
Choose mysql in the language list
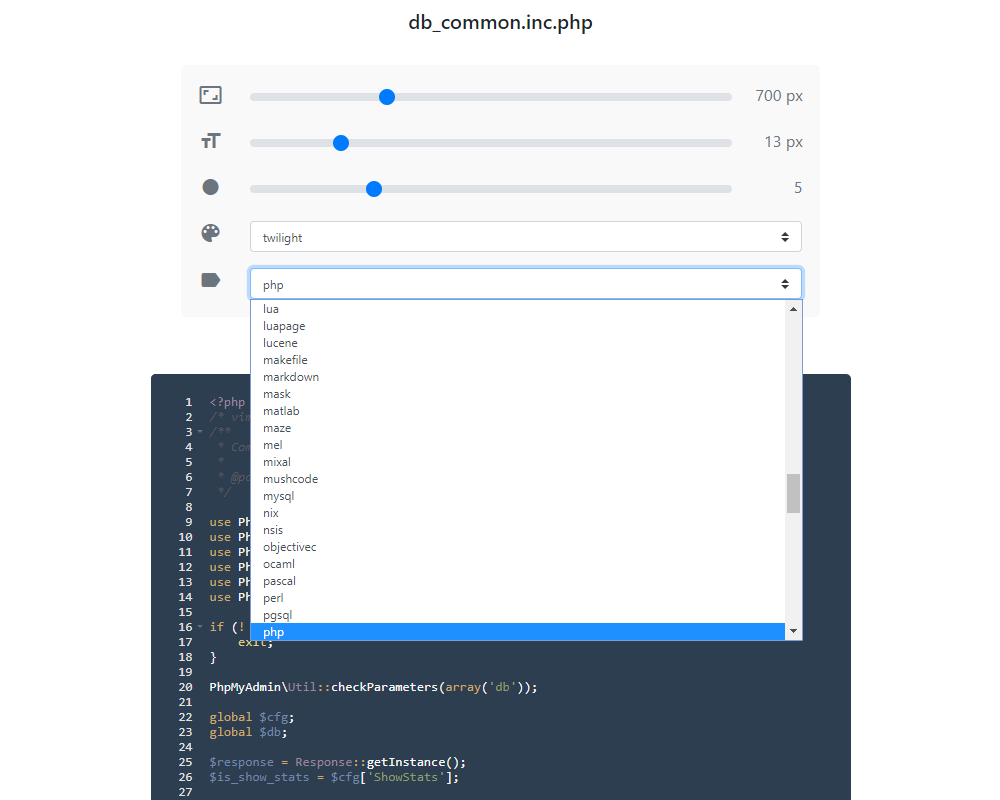pos(278,496)
